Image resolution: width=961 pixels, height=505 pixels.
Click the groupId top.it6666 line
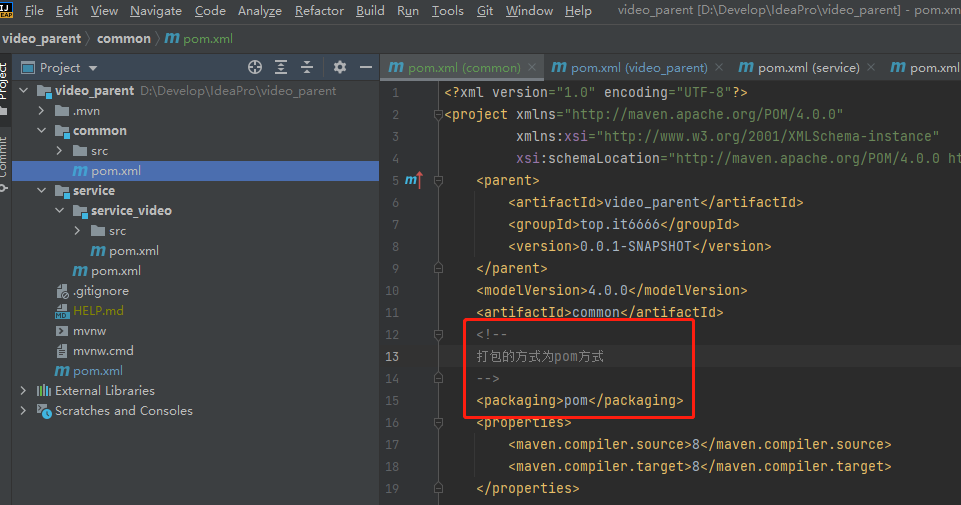623,224
